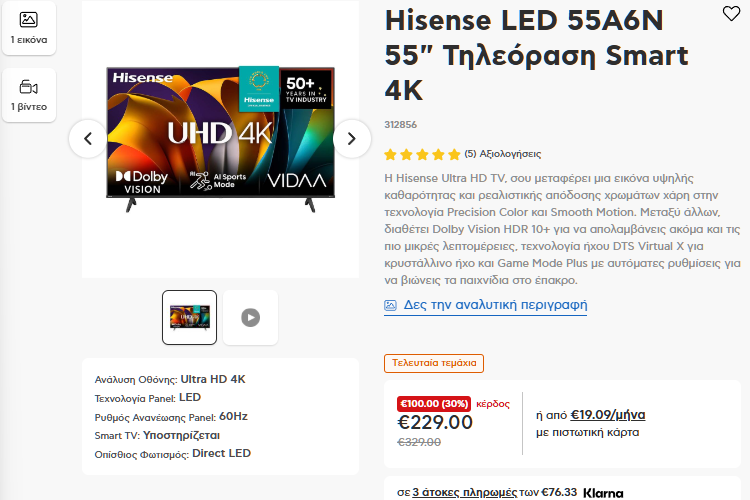This screenshot has width=750, height=500.
Task: Click the five-star rating
Action: click(422, 155)
